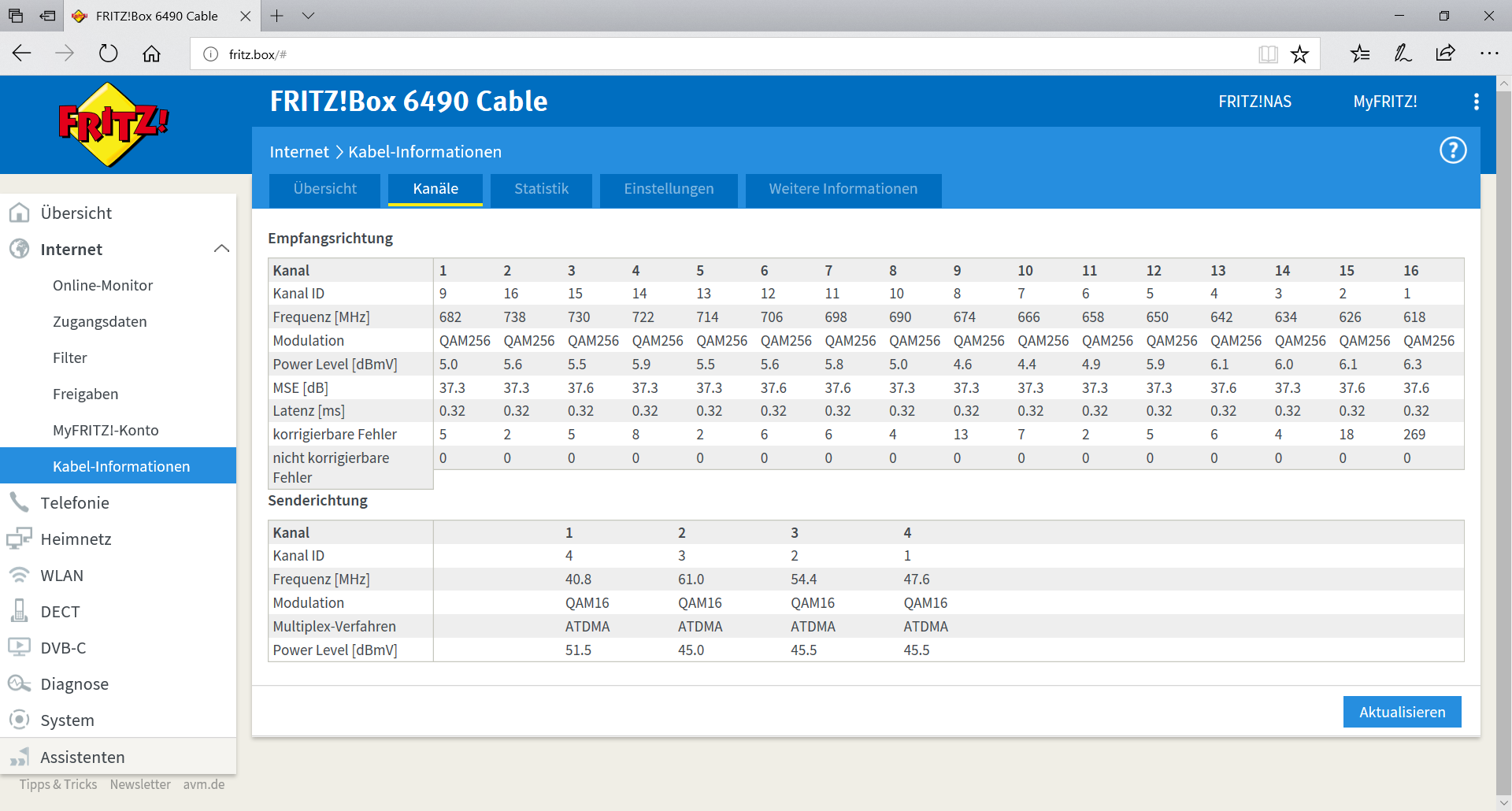Click the avm.de footer link

tap(204, 784)
